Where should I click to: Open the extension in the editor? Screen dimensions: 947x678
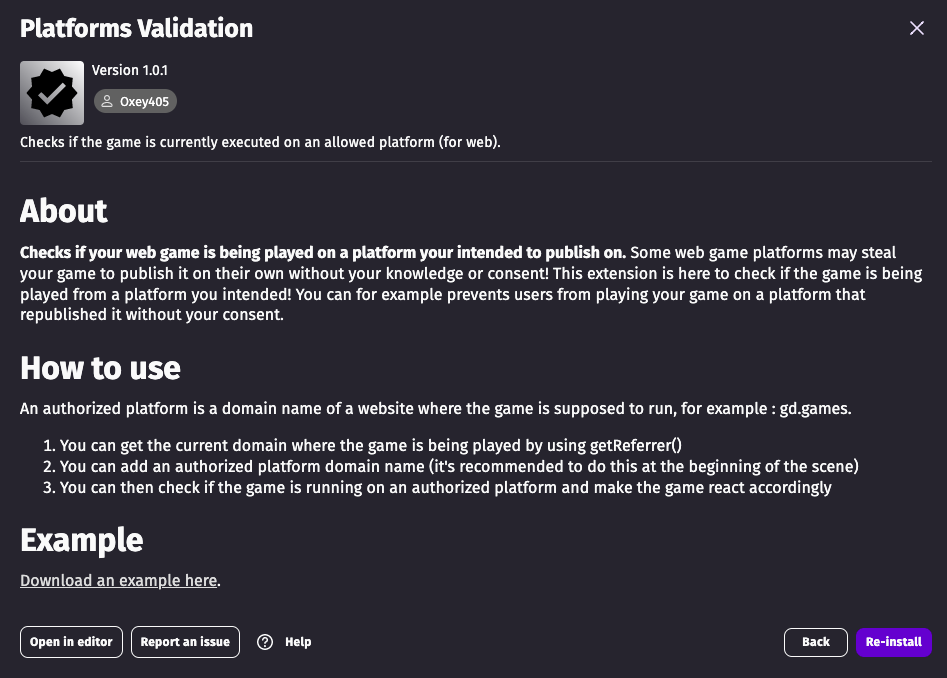(71, 642)
